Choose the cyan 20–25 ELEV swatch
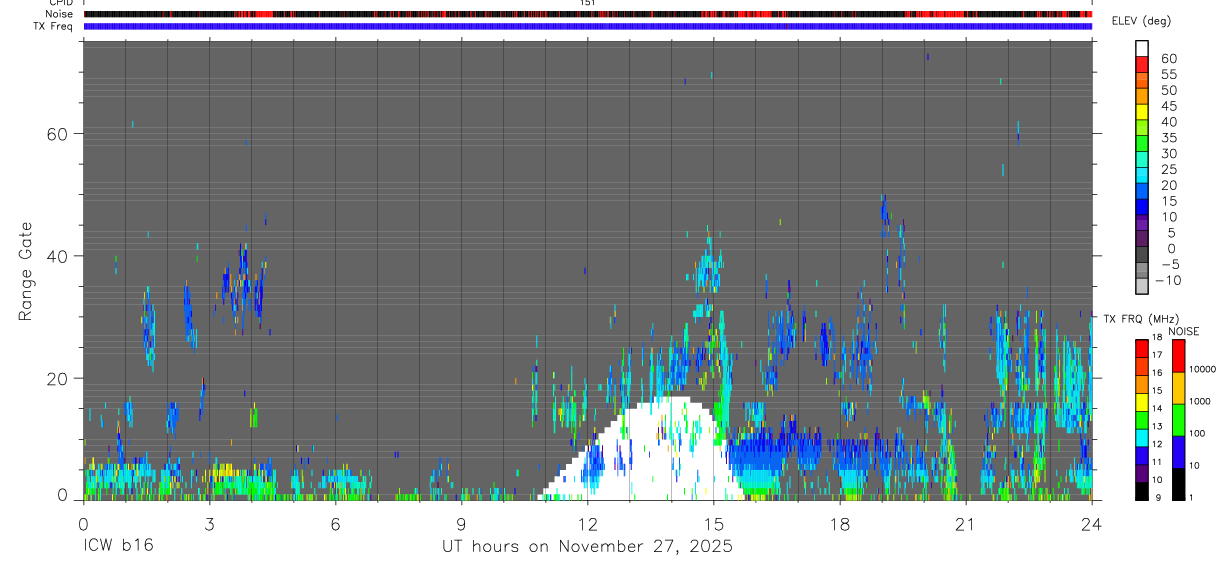The image size is (1228, 567). pyautogui.click(x=1143, y=176)
